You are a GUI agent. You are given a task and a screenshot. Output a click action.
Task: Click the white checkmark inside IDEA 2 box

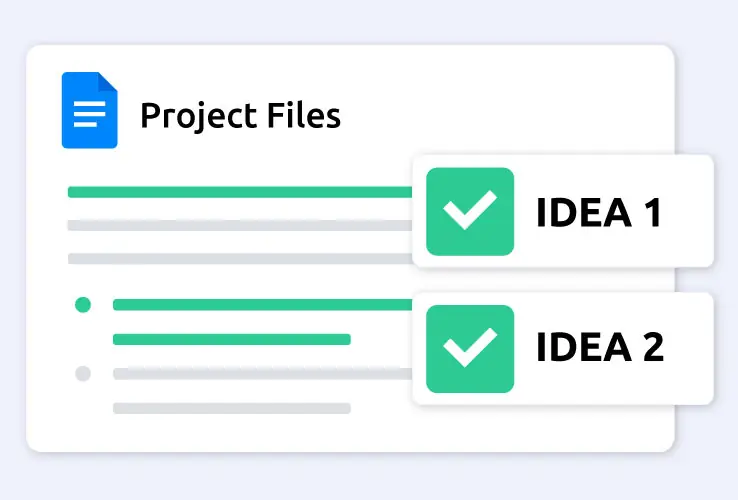pyautogui.click(x=470, y=347)
